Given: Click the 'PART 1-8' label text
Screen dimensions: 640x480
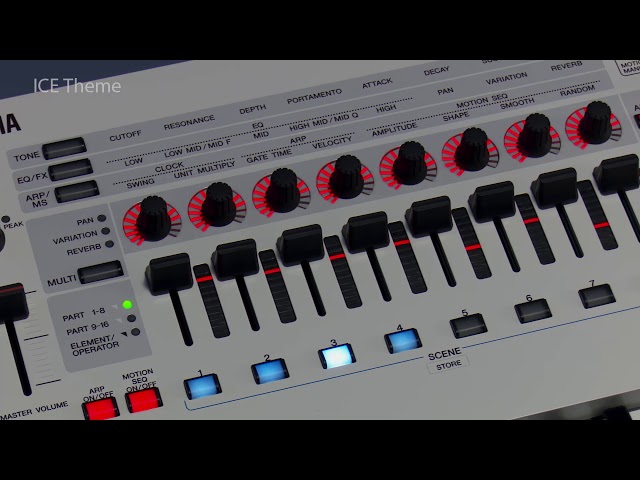Looking at the screenshot, I should coord(83,315).
